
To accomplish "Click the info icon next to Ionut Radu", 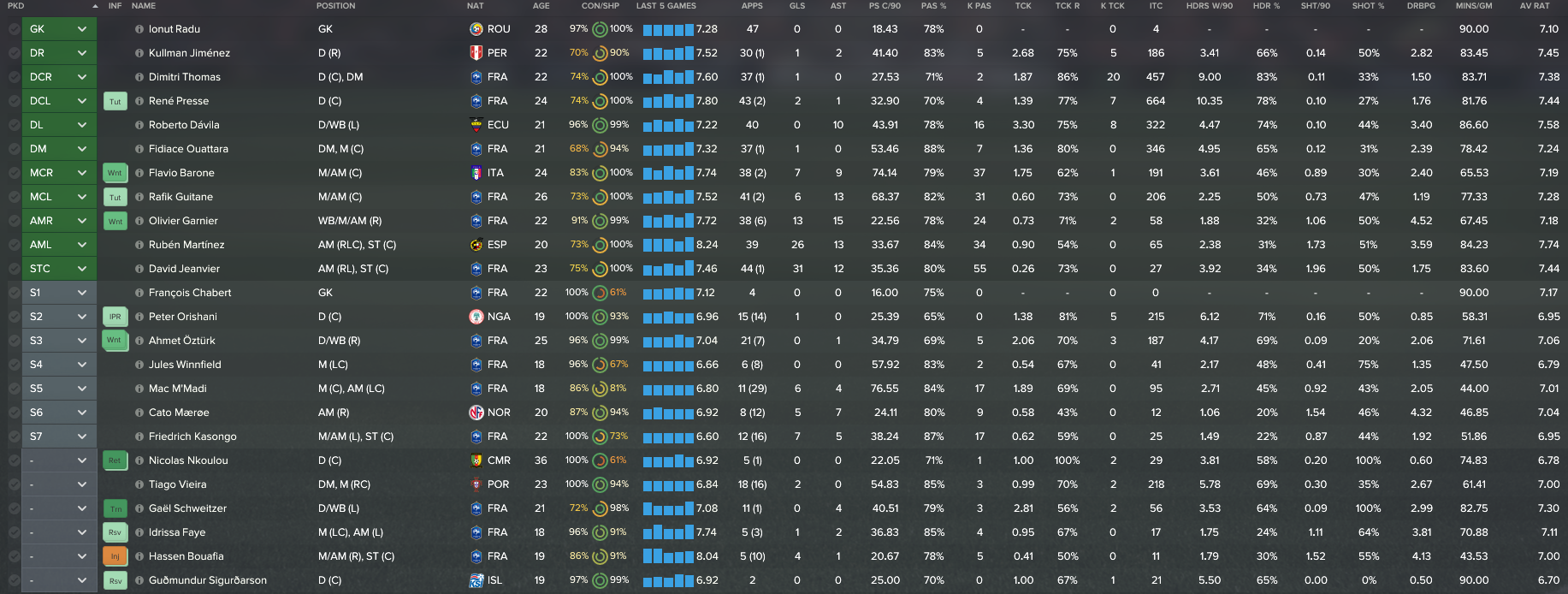I will pos(139,29).
